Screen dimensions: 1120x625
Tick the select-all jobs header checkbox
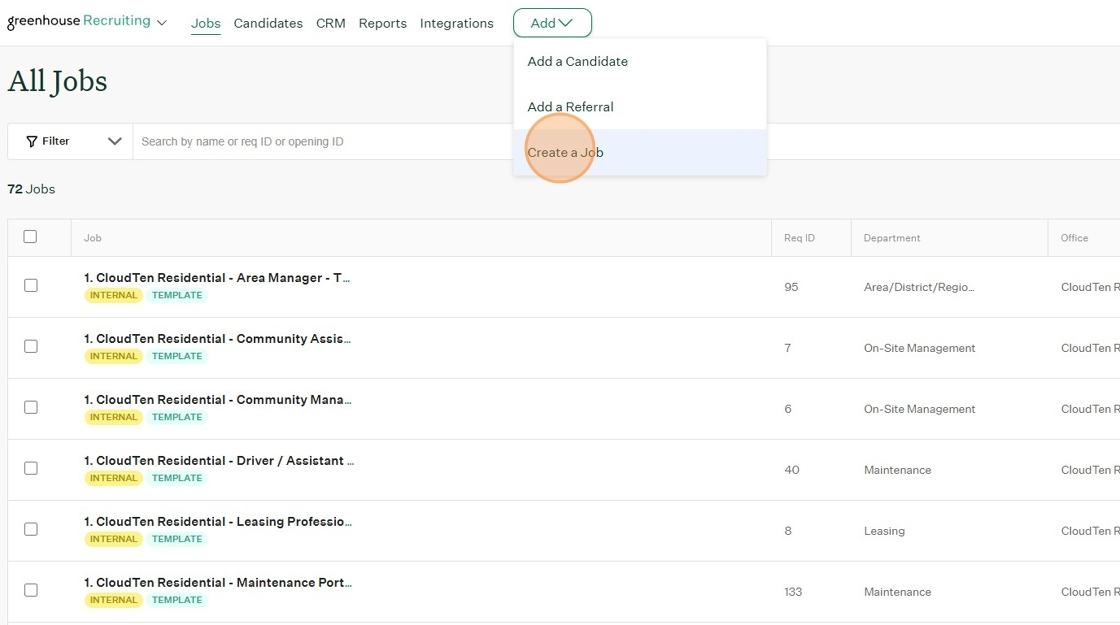point(30,236)
